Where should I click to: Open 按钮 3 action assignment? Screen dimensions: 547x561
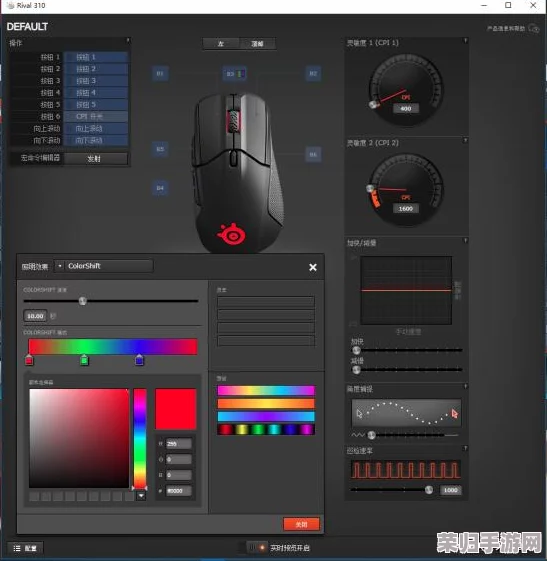pos(96,81)
